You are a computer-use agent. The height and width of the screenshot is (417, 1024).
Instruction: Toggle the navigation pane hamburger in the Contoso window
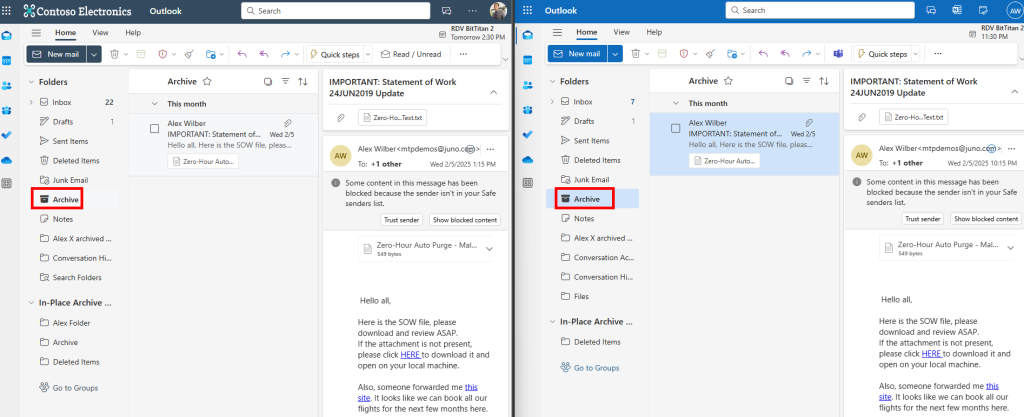point(36,33)
